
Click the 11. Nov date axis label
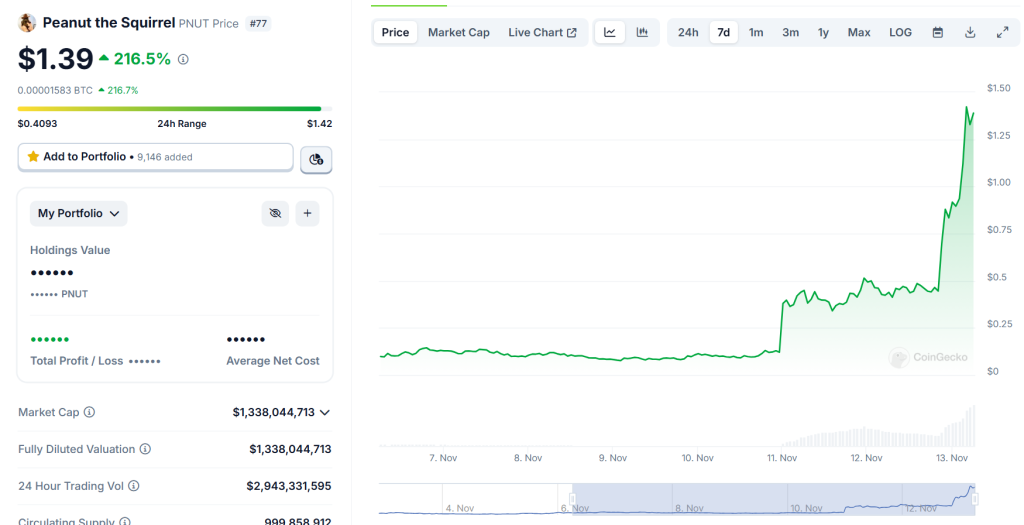(782, 458)
